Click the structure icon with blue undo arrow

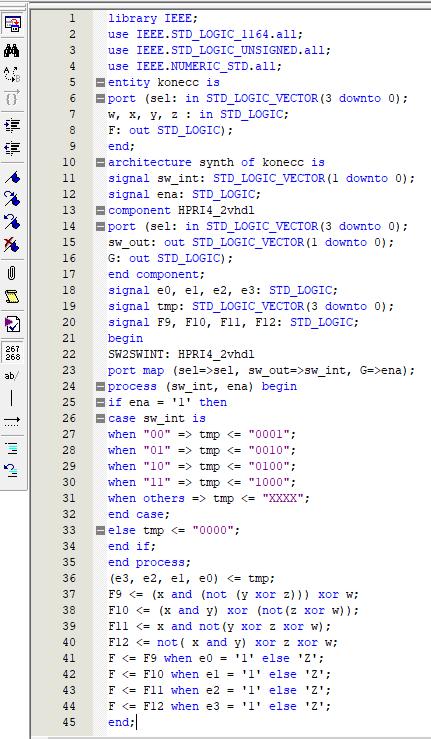(12, 470)
